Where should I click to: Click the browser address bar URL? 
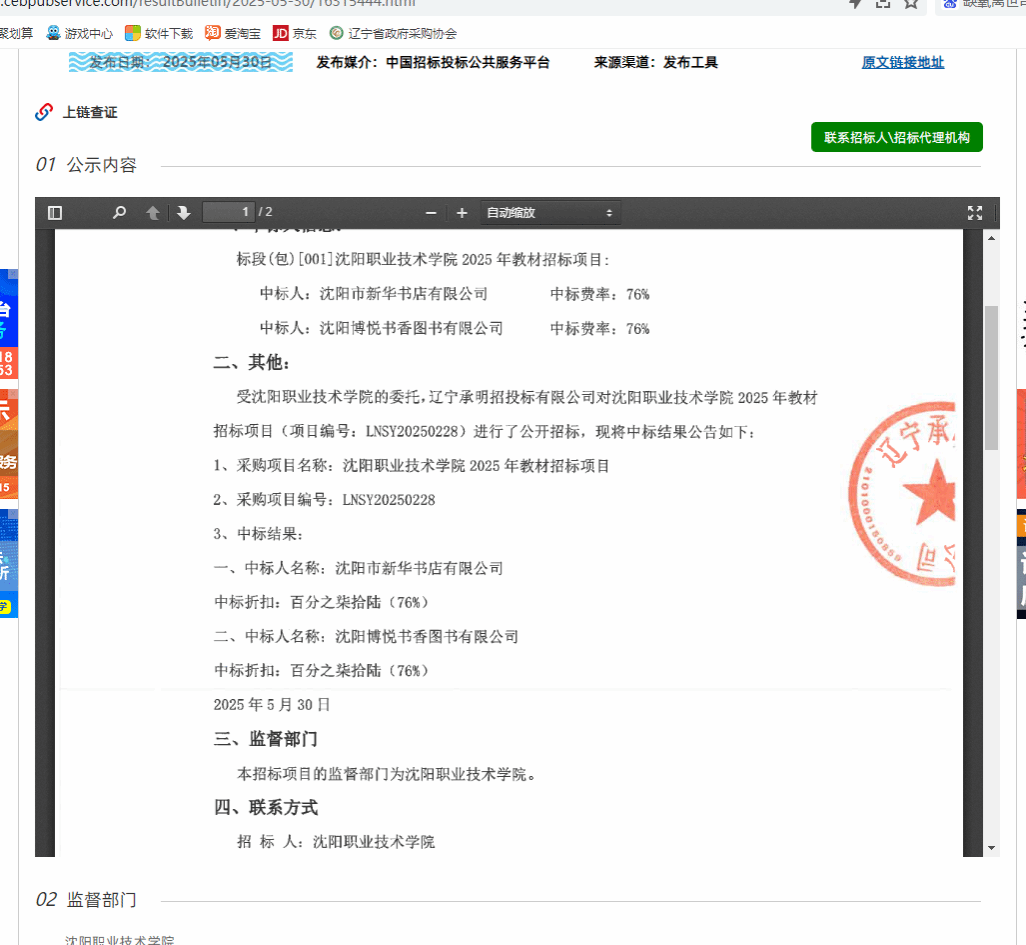pos(208,4)
